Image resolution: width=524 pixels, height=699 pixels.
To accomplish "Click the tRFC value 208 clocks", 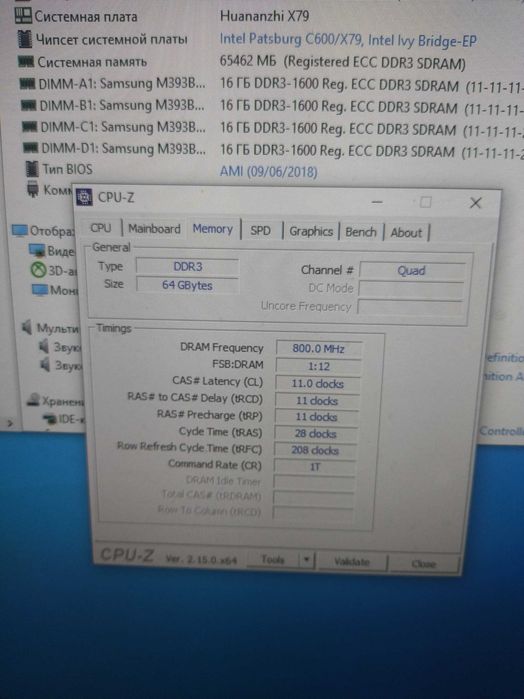I will [x=315, y=450].
